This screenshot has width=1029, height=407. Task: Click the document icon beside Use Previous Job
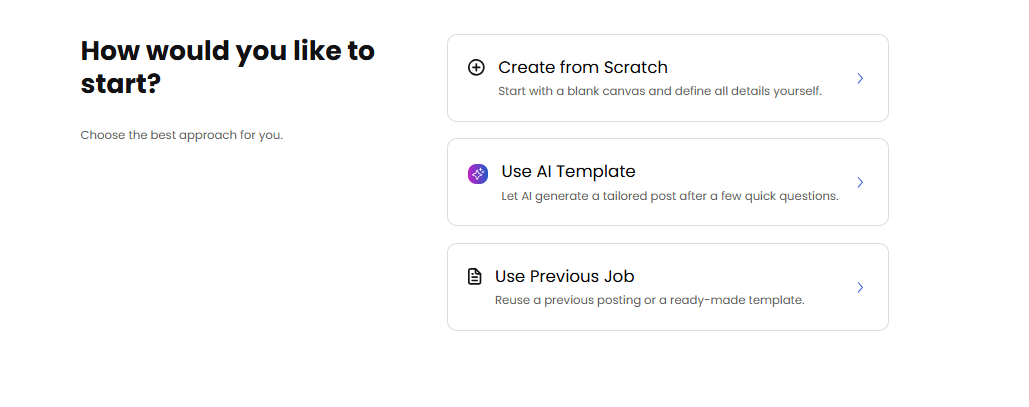pos(475,277)
